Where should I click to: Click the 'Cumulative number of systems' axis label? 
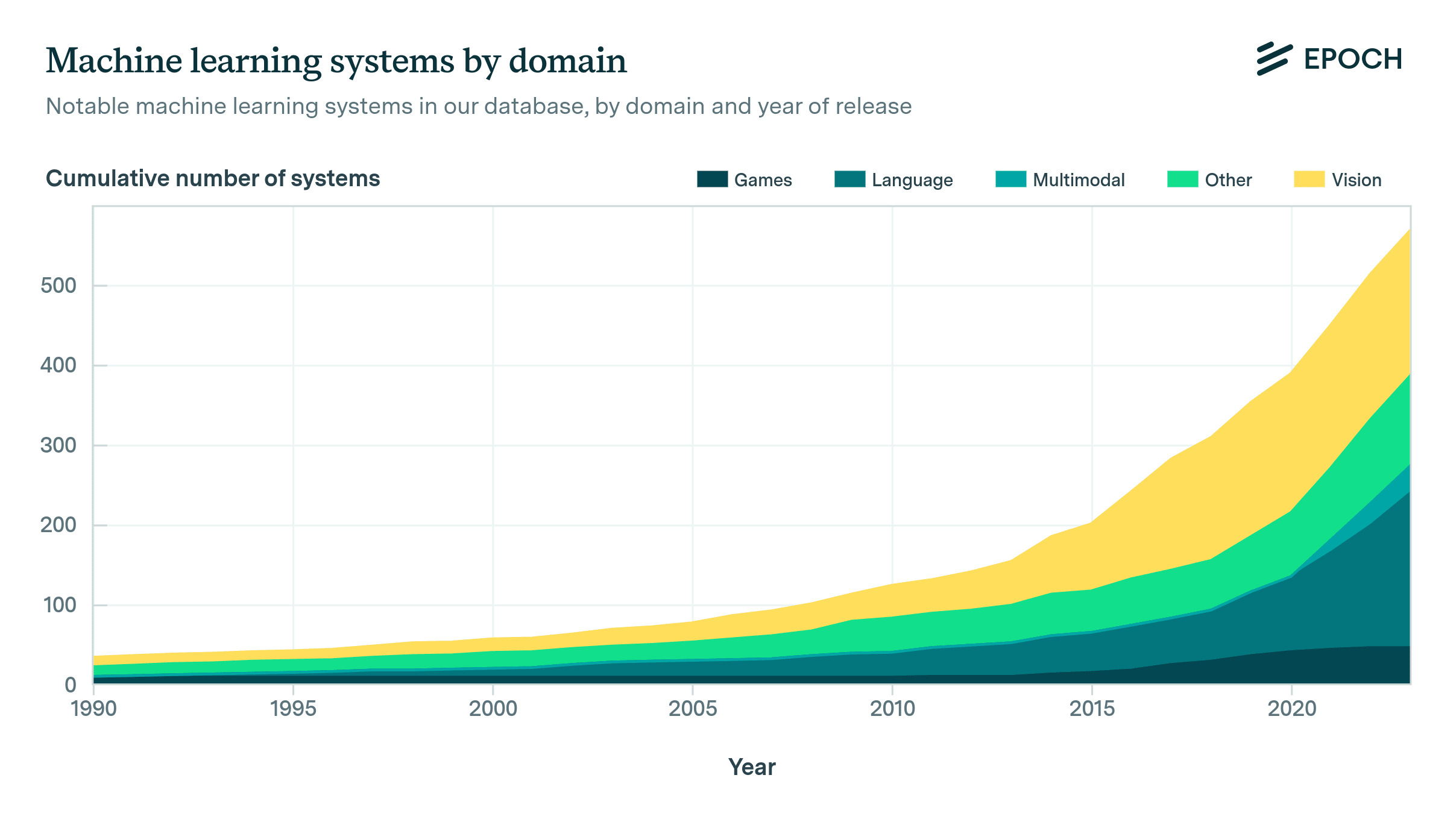[x=213, y=179]
